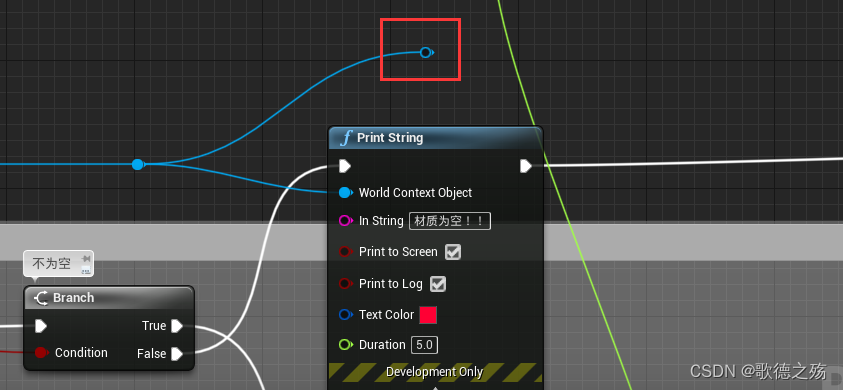
Task: Click the filled blue reroute node
Action: 138,164
